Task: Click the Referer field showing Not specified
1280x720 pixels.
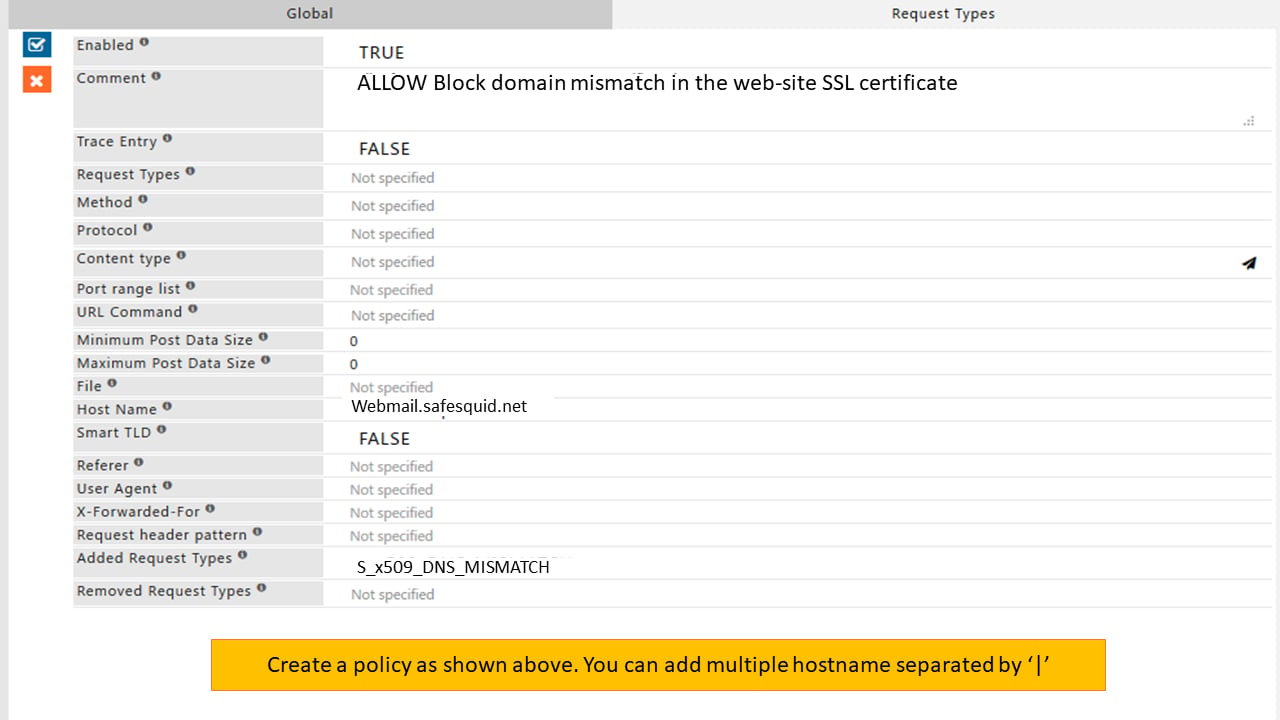Action: (795, 467)
